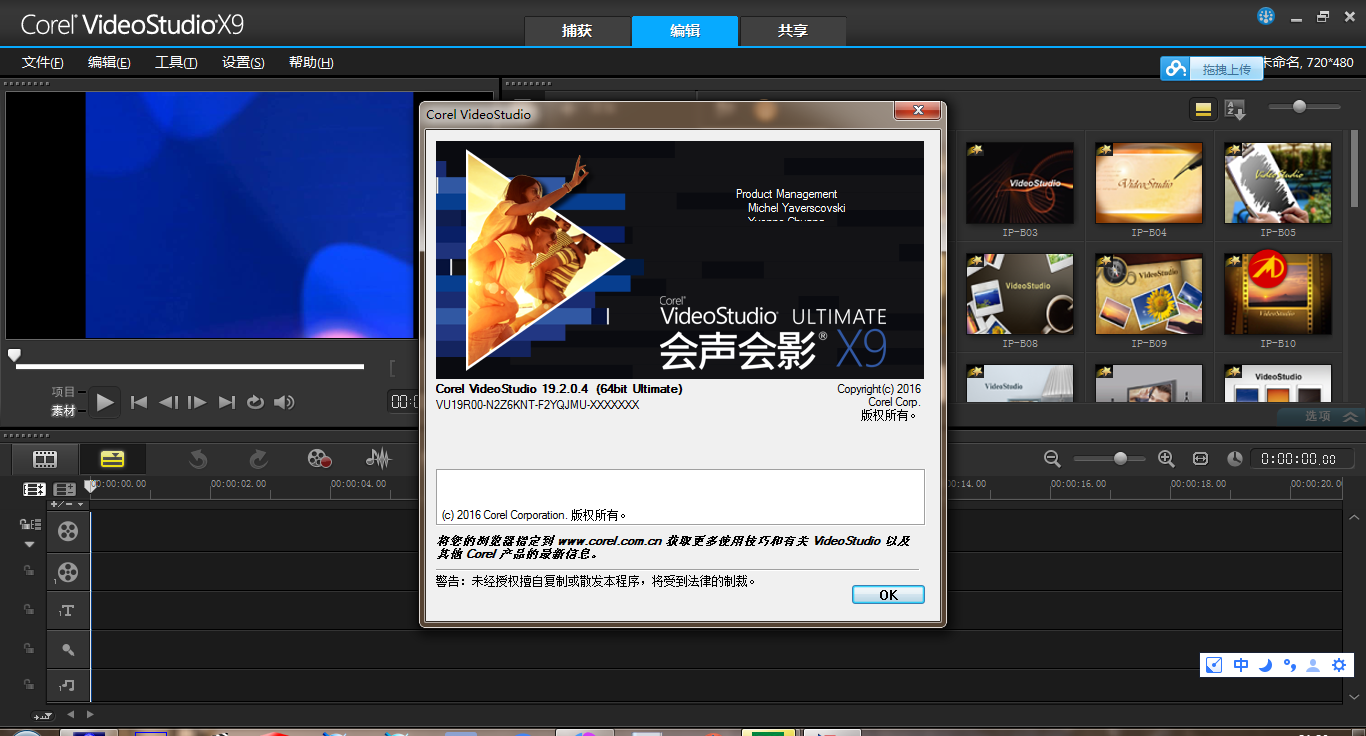Switch to the 编辑 step tab
The width and height of the screenshot is (1366, 736).
point(685,31)
